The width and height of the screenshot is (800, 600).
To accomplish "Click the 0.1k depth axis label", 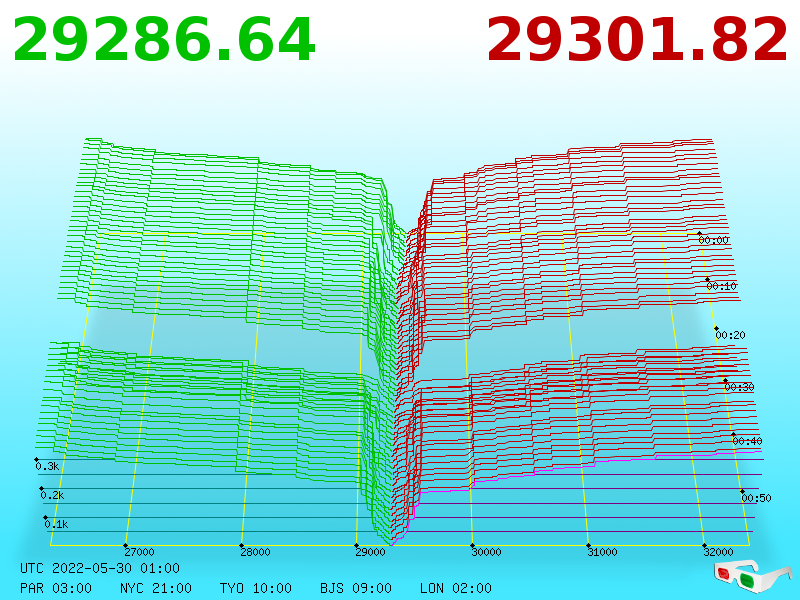I will [x=56, y=524].
